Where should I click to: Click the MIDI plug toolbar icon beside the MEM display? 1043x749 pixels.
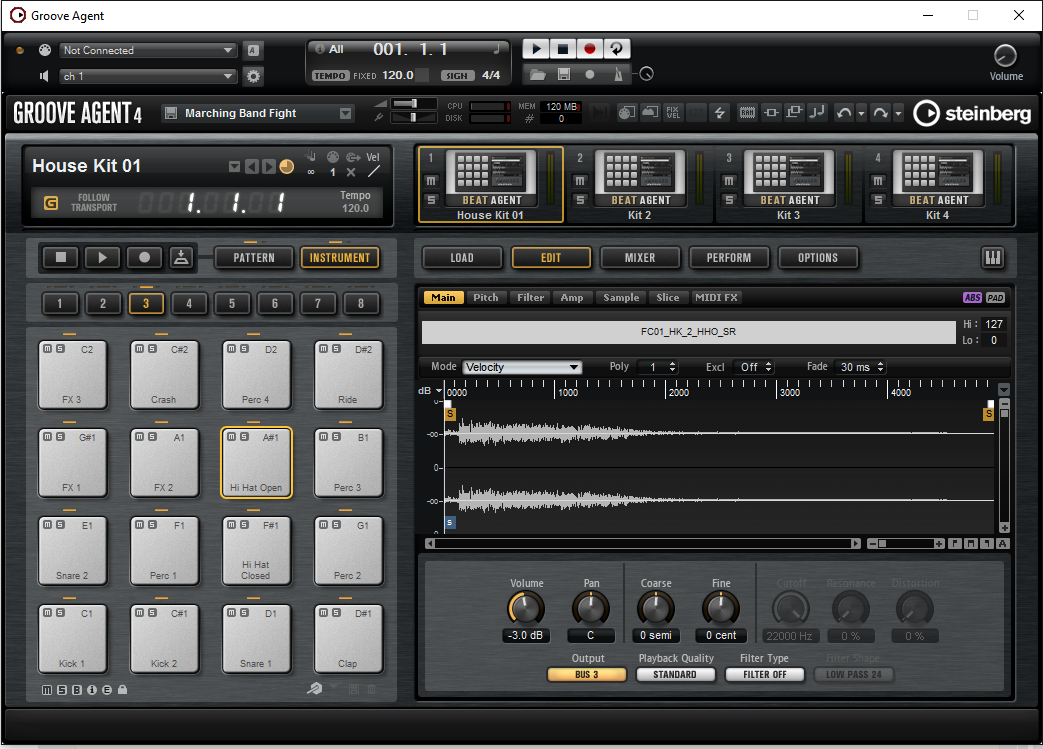click(627, 112)
